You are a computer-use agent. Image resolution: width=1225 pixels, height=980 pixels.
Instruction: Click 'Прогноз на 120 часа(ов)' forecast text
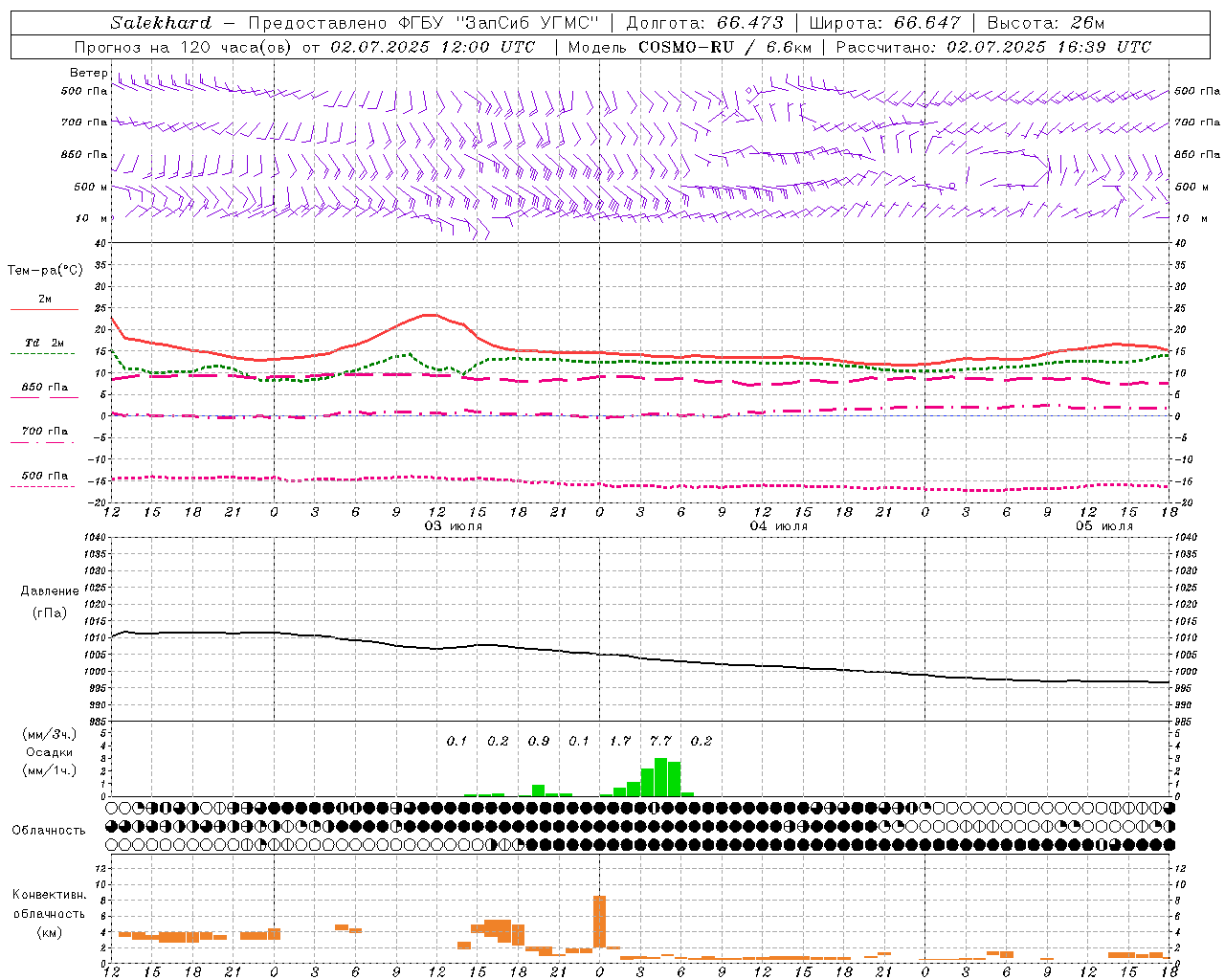pos(185,47)
